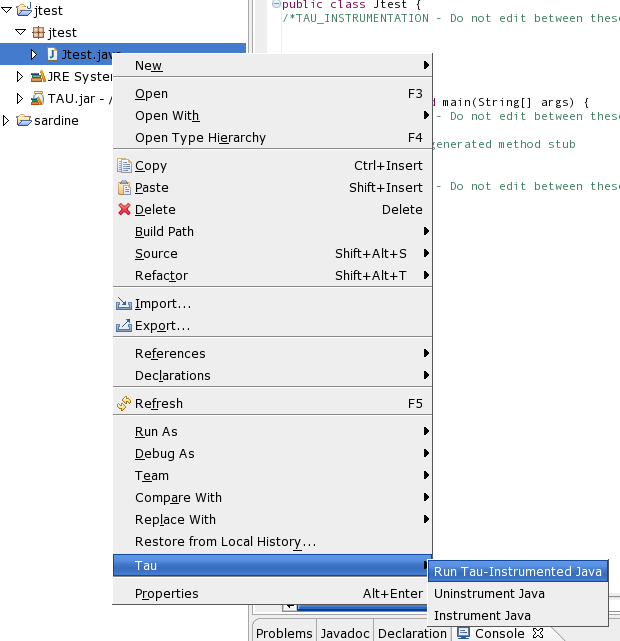
Task: Click the Copy icon in context menu
Action: [x=124, y=166]
